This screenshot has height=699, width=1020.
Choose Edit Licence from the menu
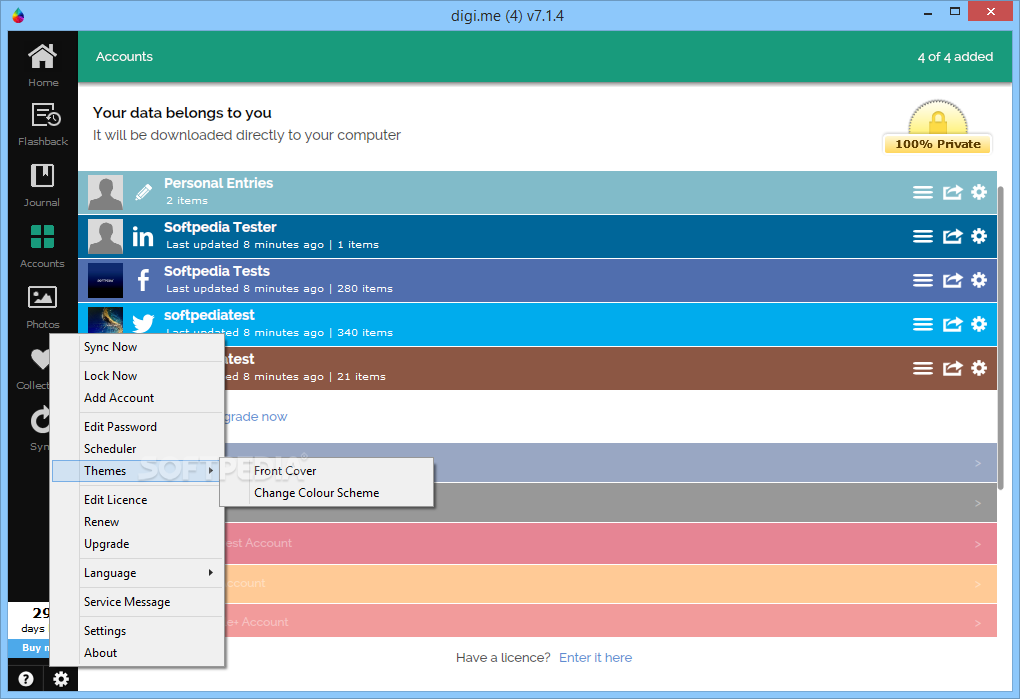[x=115, y=500]
